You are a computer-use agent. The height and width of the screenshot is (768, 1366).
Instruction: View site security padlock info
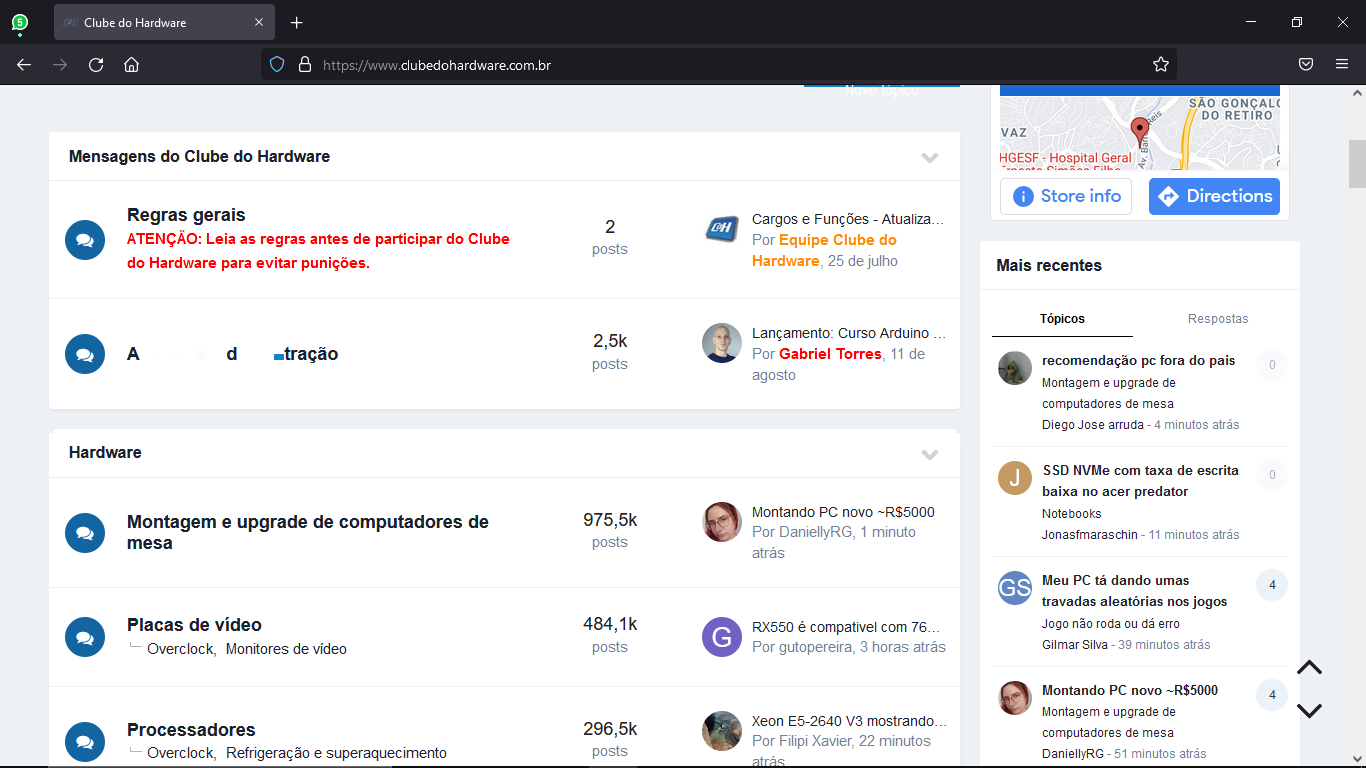pyautogui.click(x=305, y=65)
